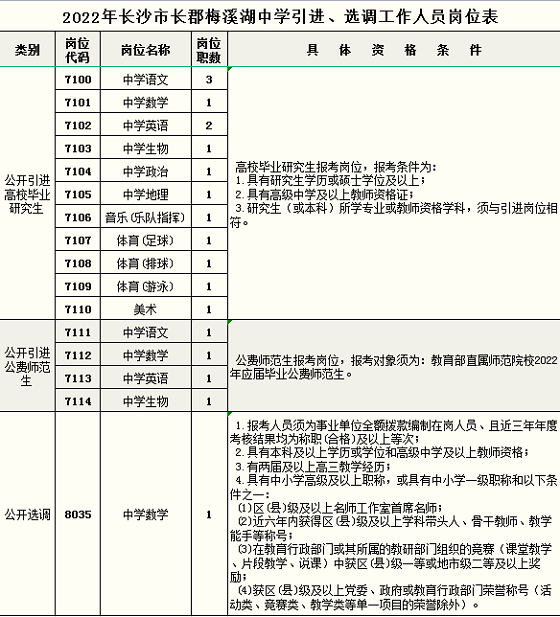Select post code cell 8035
Viewport: 560px width, 617px height.
[78, 514]
